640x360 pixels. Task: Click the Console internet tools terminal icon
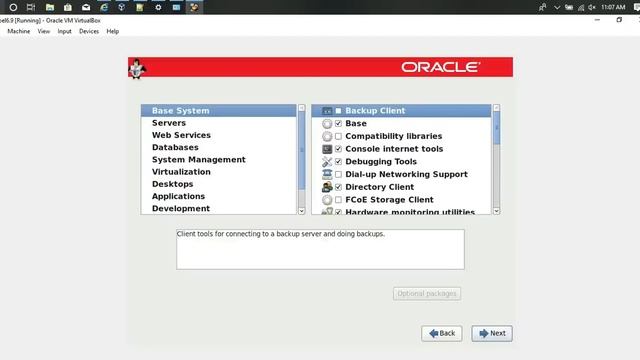pos(327,149)
